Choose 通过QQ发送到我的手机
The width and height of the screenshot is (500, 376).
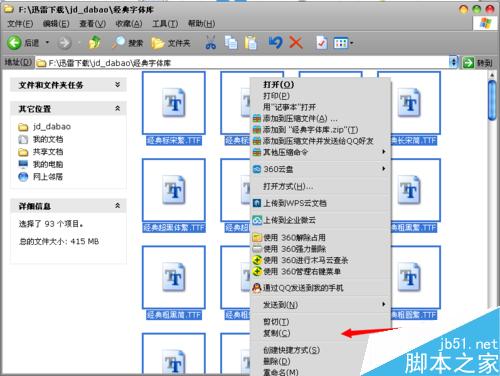(x=320, y=288)
